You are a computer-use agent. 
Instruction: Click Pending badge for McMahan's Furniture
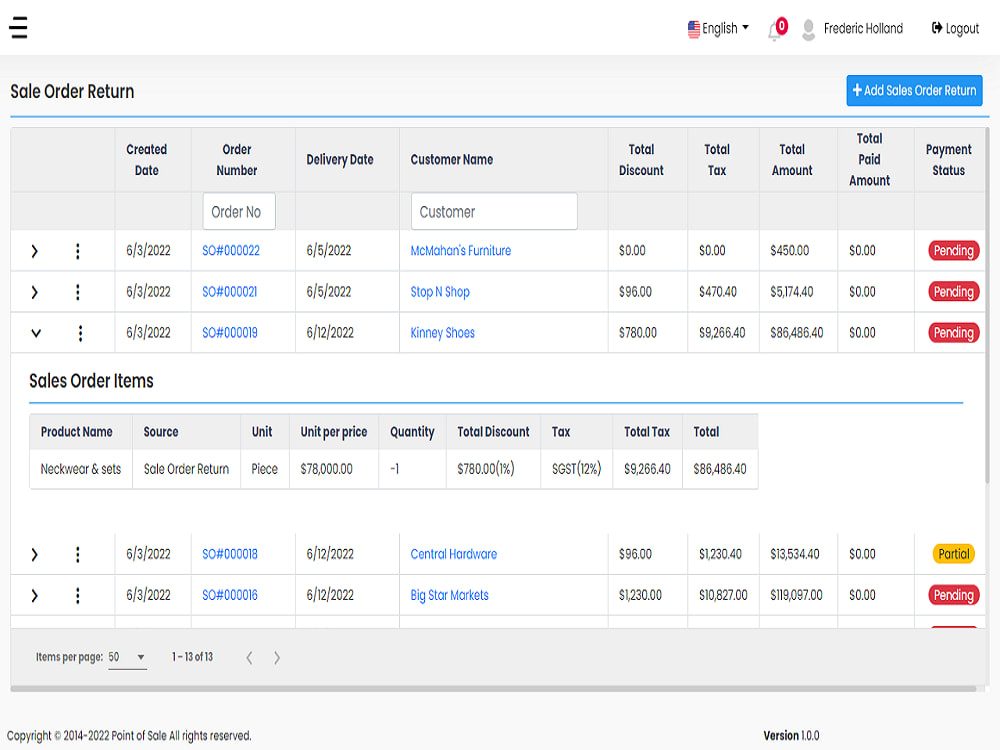point(953,251)
